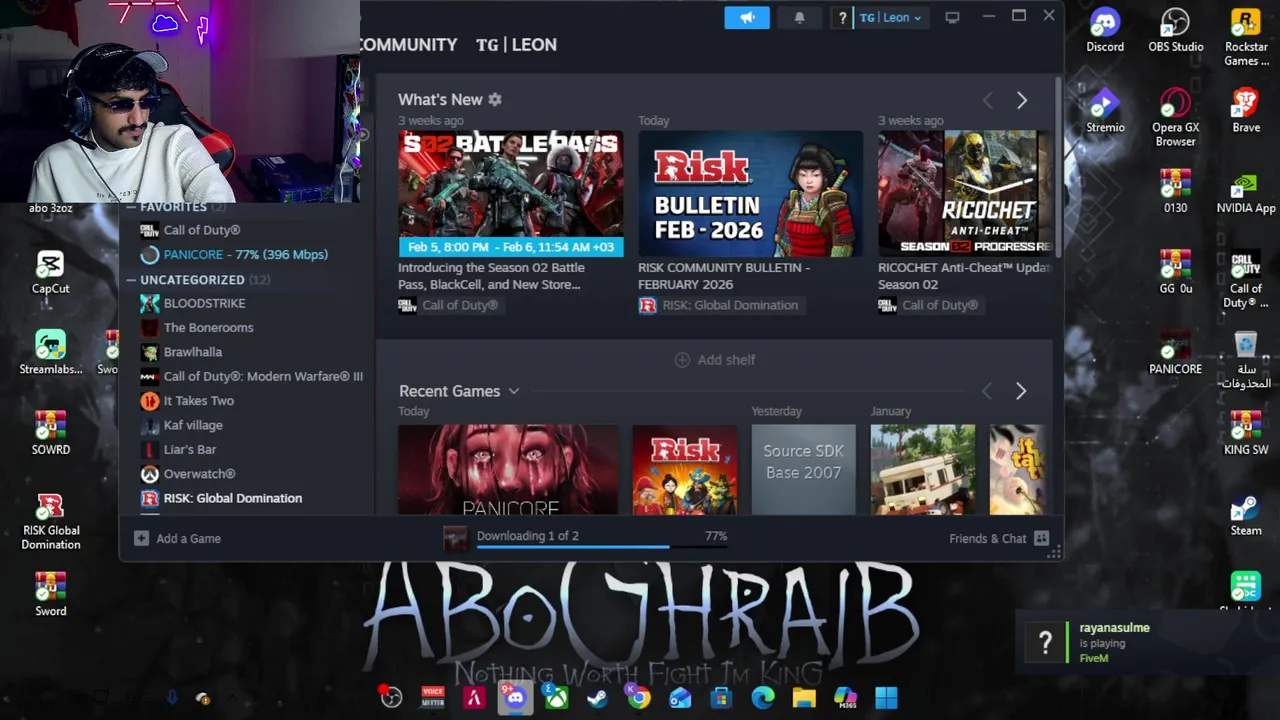Open the KING SW archive on desktop
This screenshot has height=720, width=1280.
pos(1246,434)
